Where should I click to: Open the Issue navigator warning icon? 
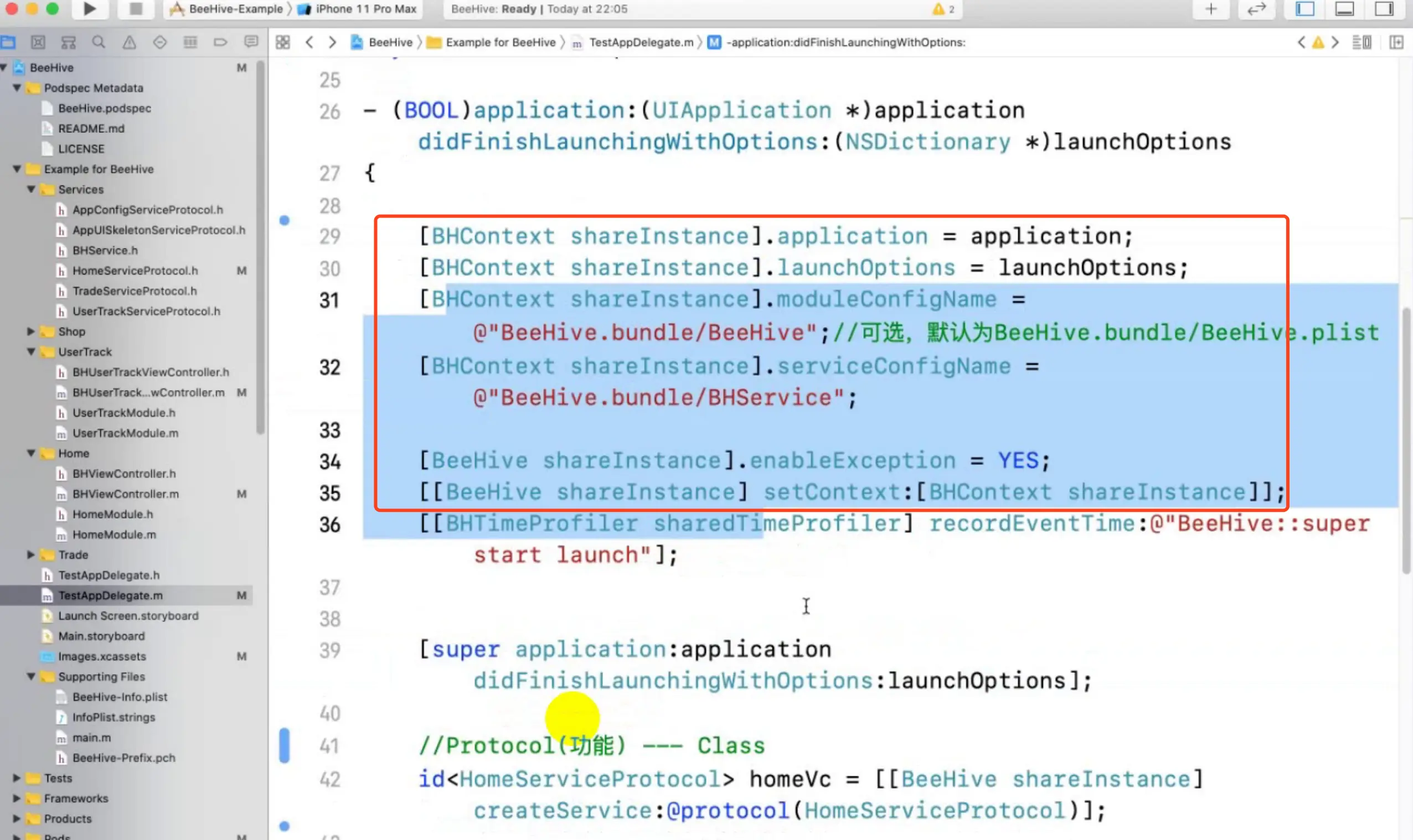pyautogui.click(x=129, y=43)
